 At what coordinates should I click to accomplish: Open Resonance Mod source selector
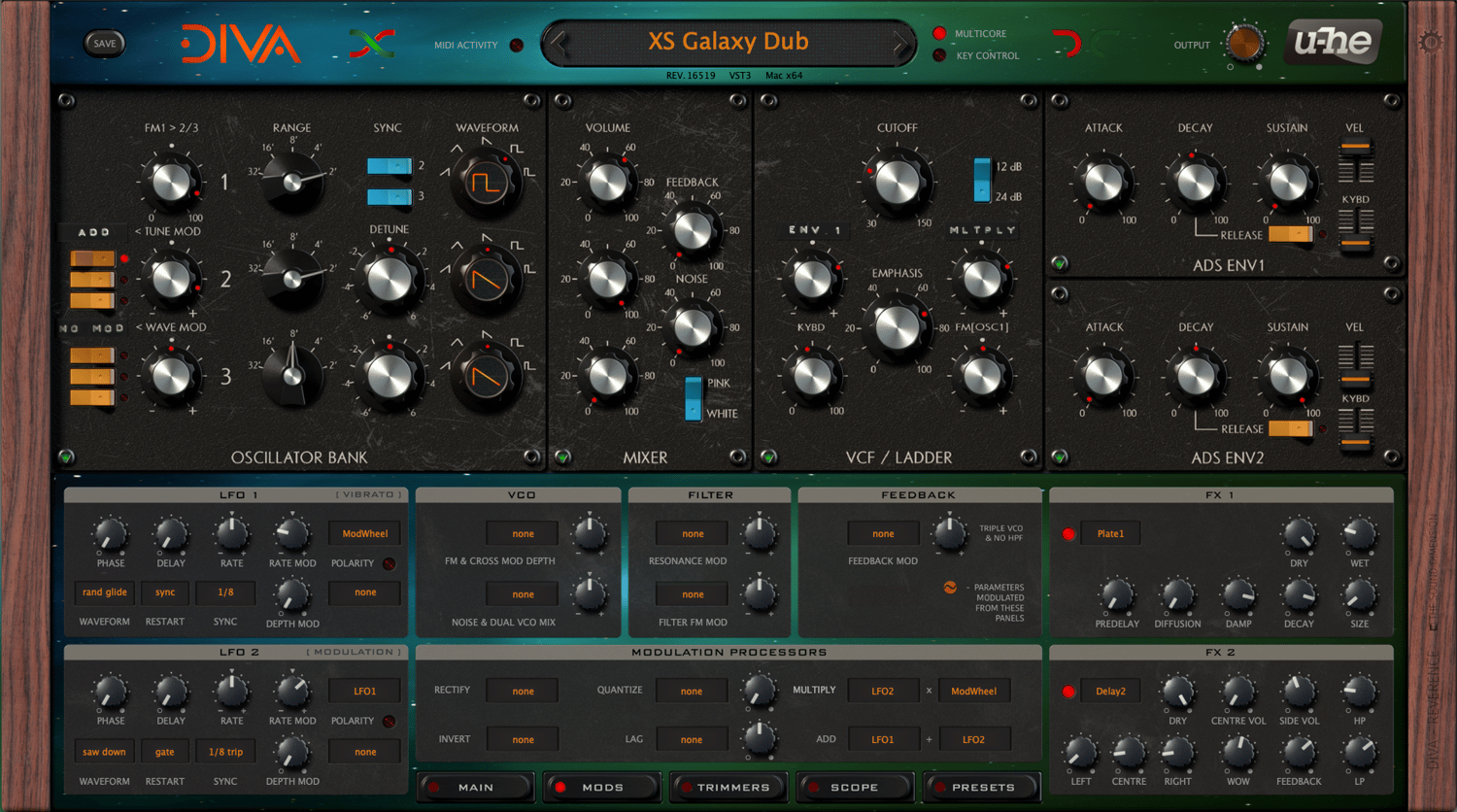click(x=693, y=534)
